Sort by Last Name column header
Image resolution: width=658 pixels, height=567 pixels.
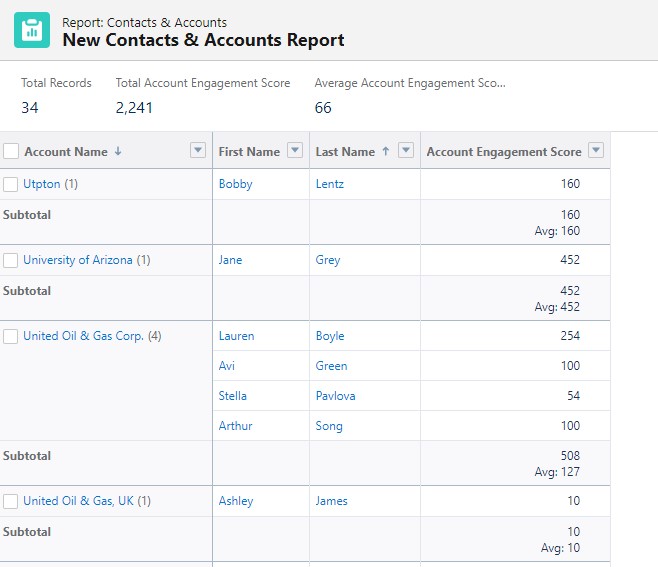pos(345,152)
